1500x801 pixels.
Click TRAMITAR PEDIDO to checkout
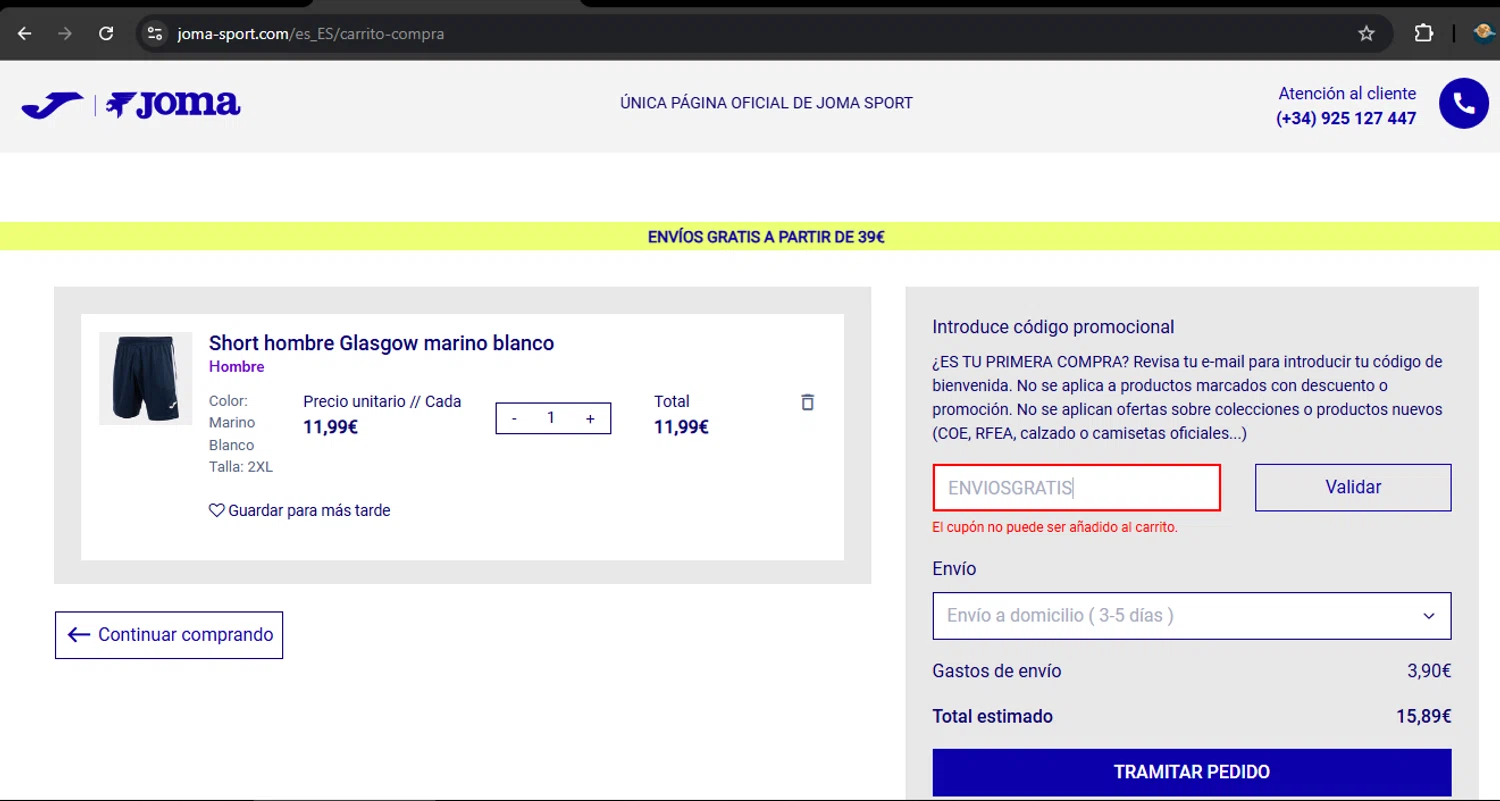pos(1192,772)
